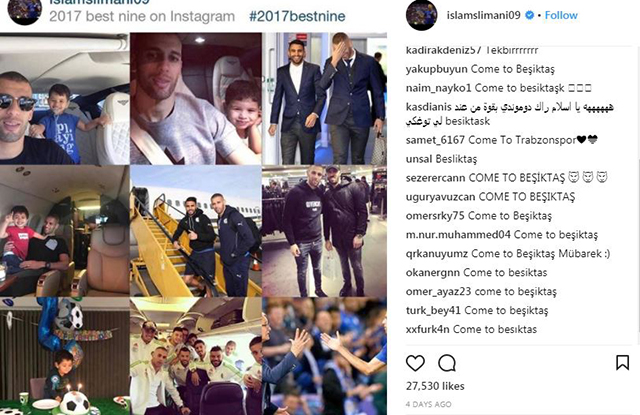Open islamslimani09 username in the header
Image resolution: width=640 pixels, height=415 pixels.
(483, 16)
